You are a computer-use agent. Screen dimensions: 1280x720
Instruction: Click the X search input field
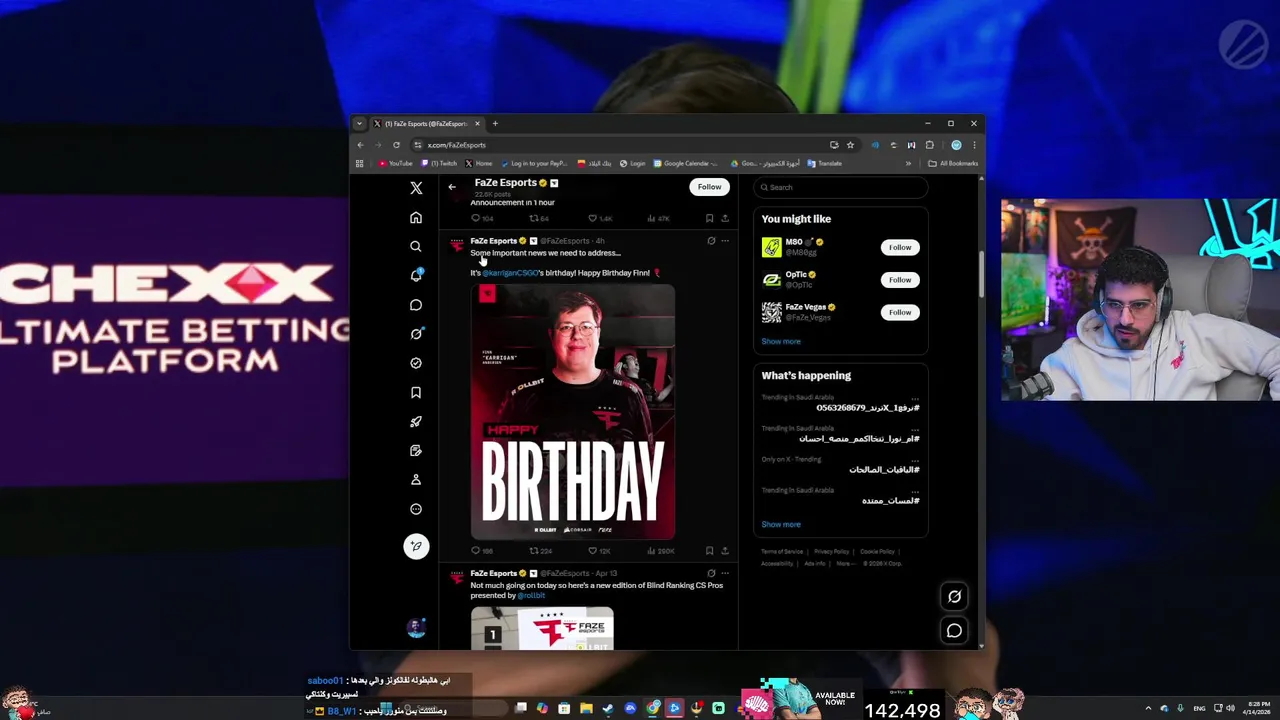coord(840,187)
